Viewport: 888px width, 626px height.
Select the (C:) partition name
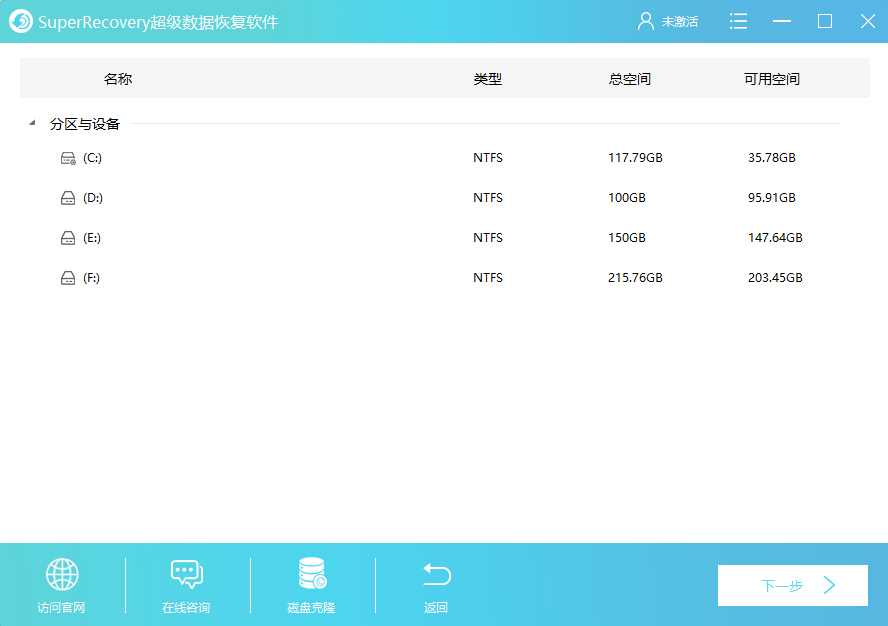point(92,158)
